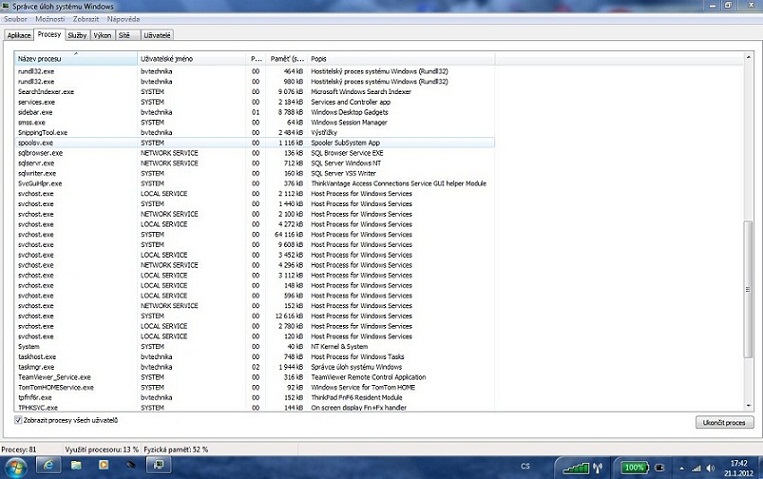Image resolution: width=763 pixels, height=479 pixels.
Task: Click the CS language indicator
Action: 525,466
